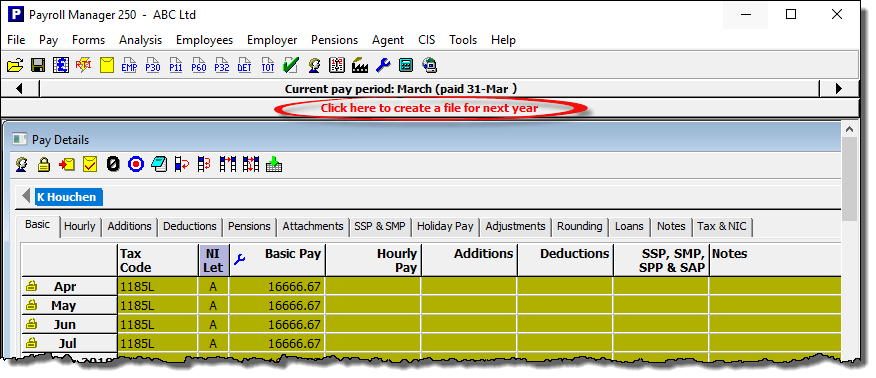Click 'Click here to create a file for next year'
The width and height of the screenshot is (876, 378).
pos(429,108)
